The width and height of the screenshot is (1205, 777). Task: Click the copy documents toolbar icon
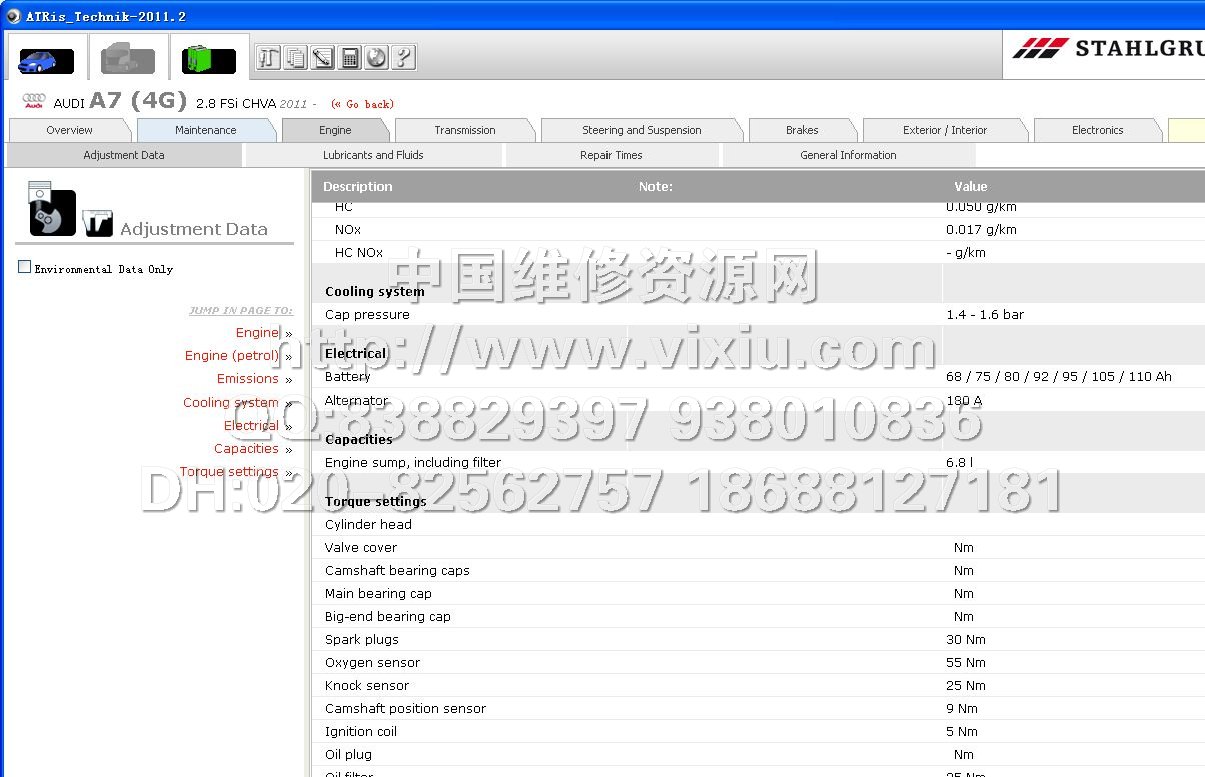click(295, 58)
